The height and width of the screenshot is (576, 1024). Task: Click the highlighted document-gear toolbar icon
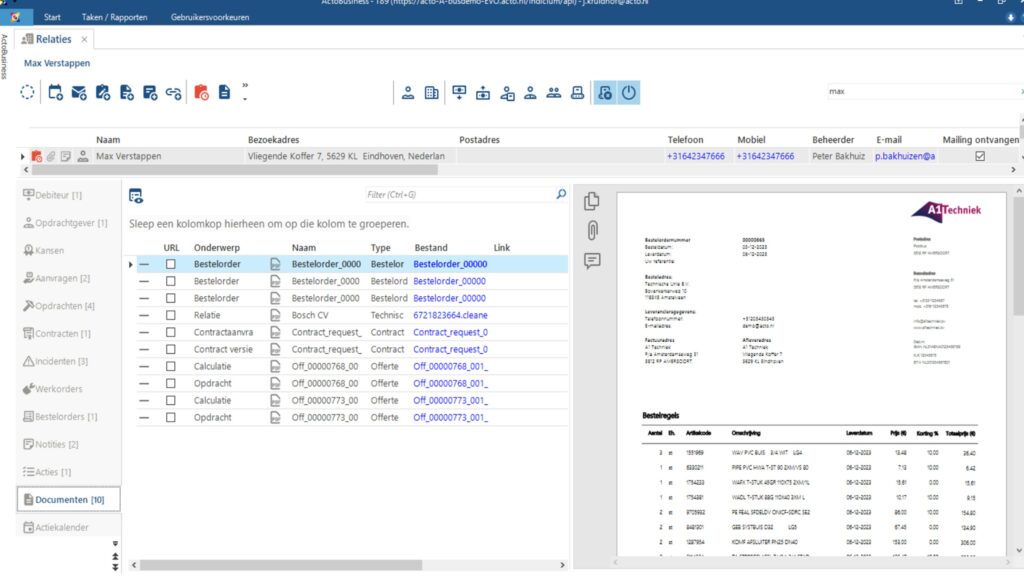click(605, 93)
